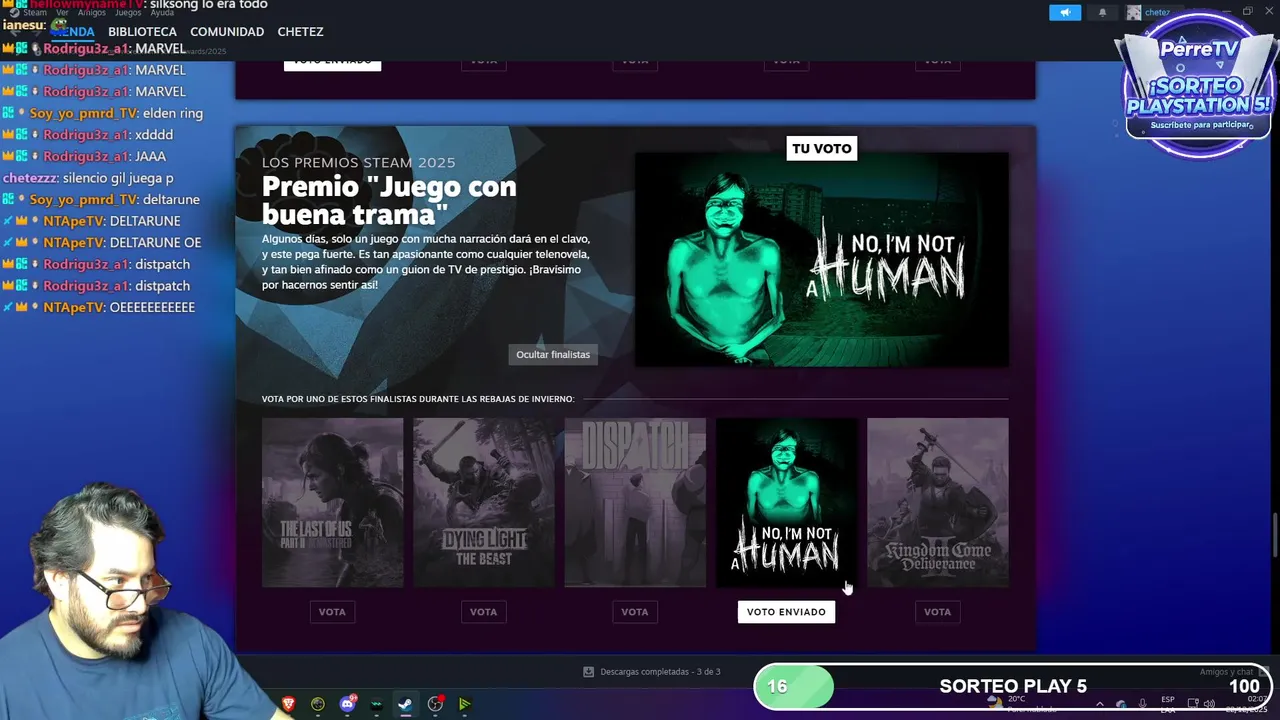This screenshot has height=720, width=1280.
Task: Open the BIBLIOTECA tab
Action: click(x=142, y=32)
